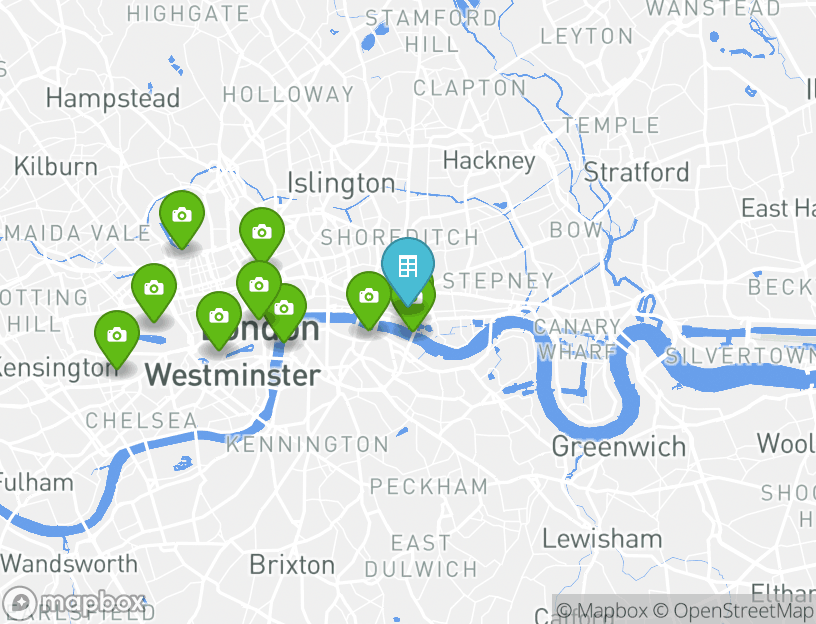The image size is (816, 624).
Task: Click the camera pin left of Shoreditch label
Action: point(262,233)
